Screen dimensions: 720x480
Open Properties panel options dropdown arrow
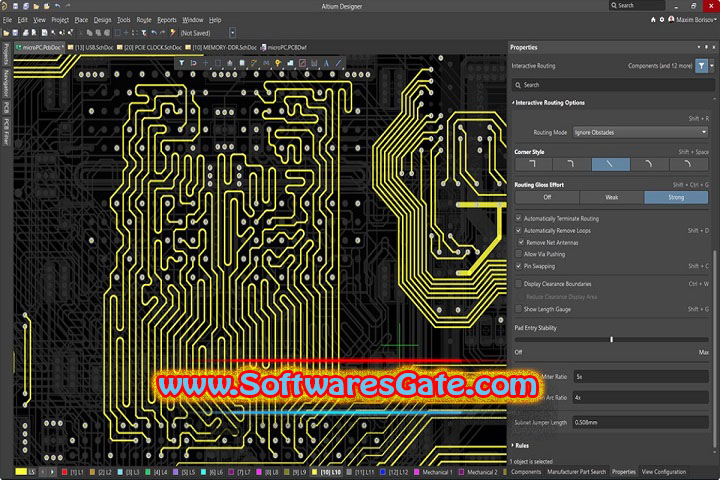[699, 47]
